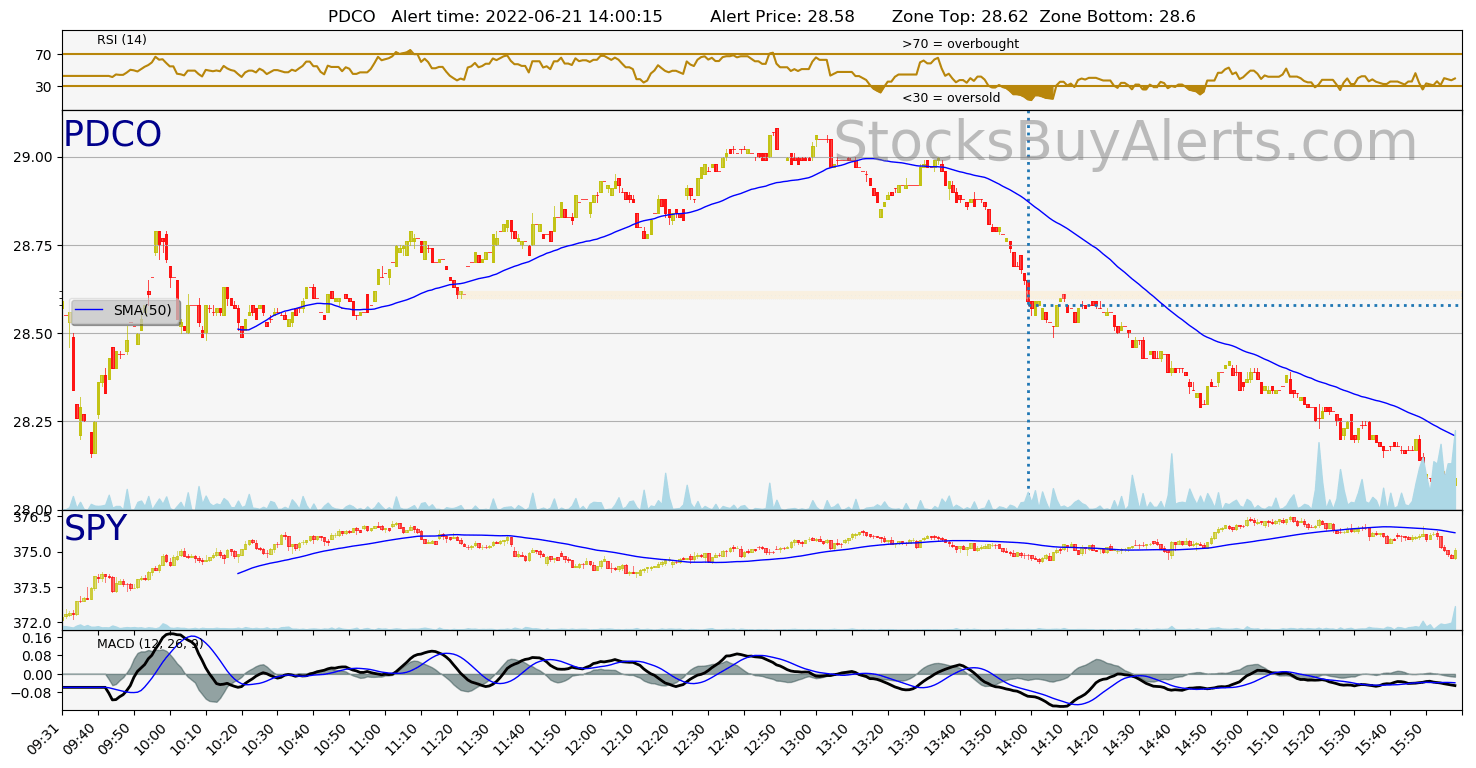Click the Alert time 2022-06-21 14:00:15 text

[x=527, y=17]
